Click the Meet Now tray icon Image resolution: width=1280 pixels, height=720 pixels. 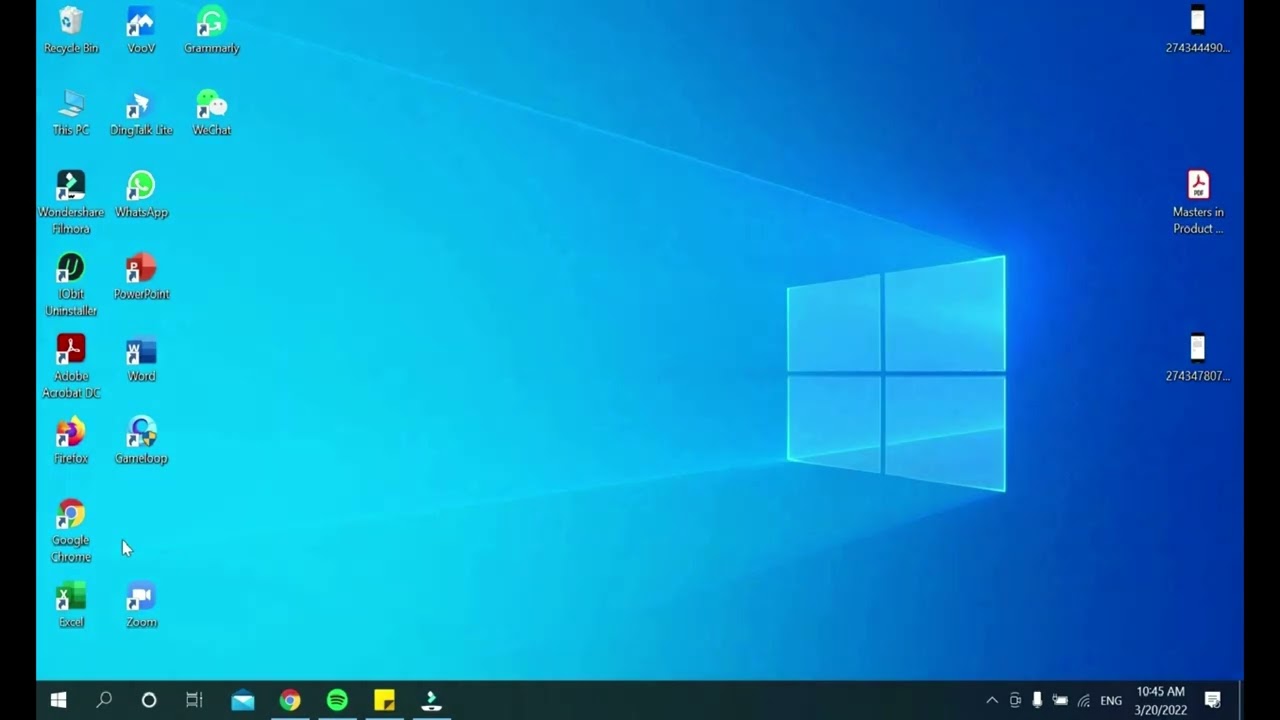click(1015, 700)
